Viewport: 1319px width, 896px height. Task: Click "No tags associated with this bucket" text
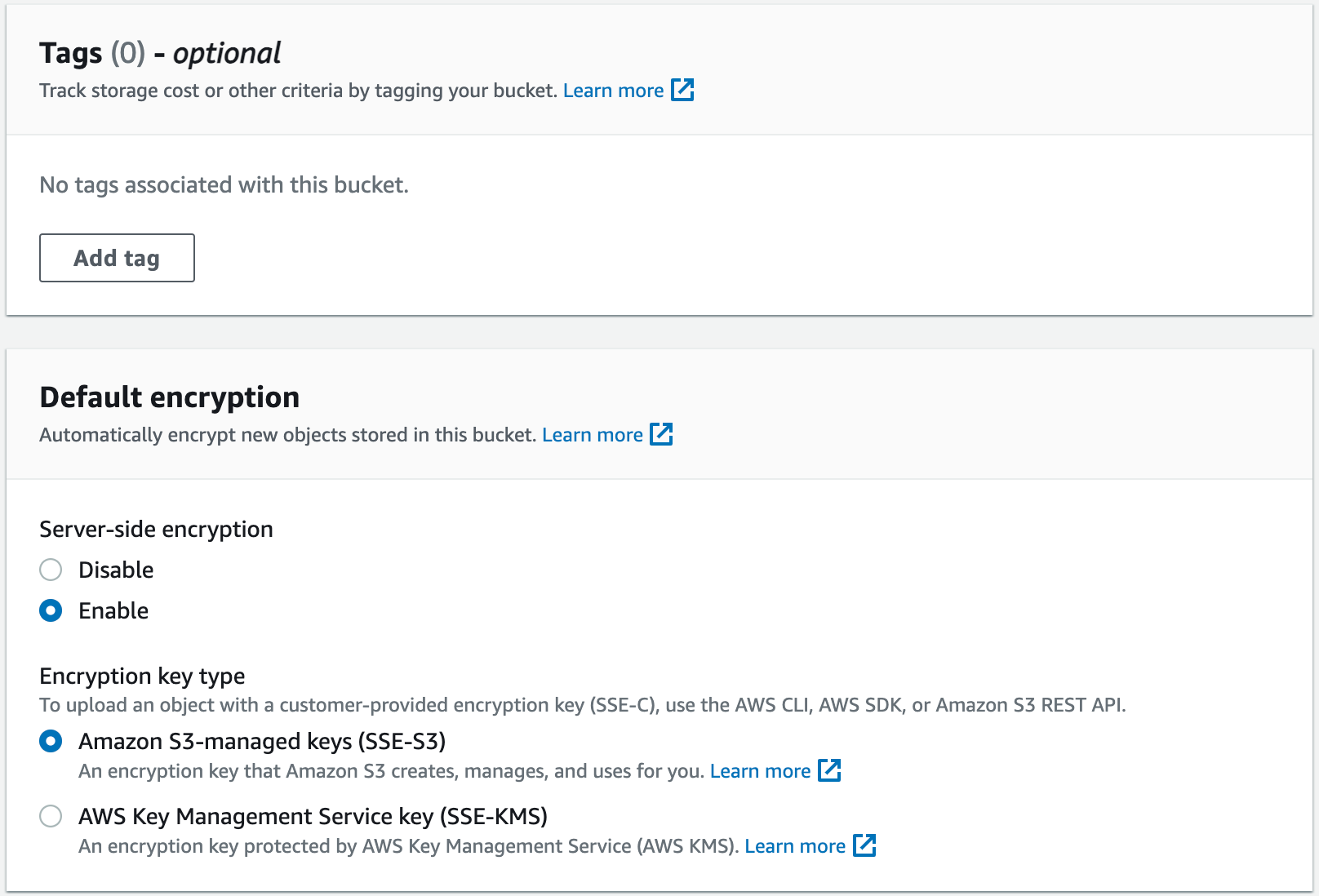[x=224, y=185]
